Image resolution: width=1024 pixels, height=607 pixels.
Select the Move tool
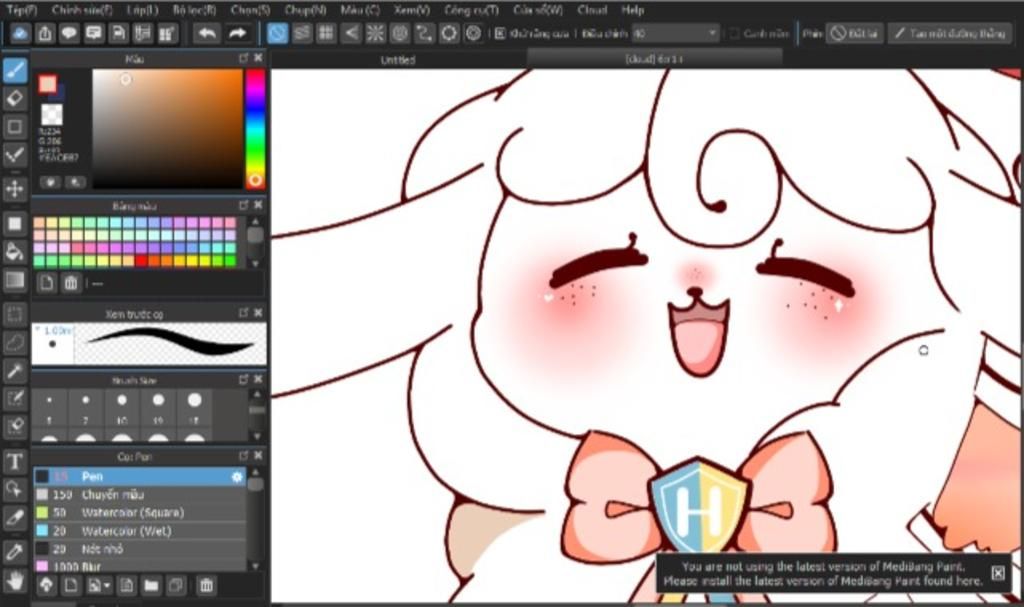[x=14, y=189]
